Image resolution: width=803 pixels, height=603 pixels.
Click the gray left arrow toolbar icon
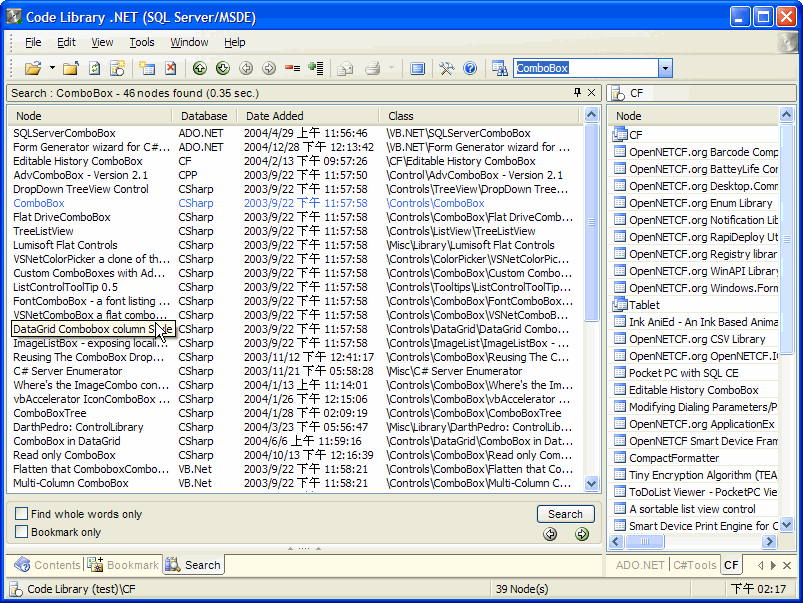pos(246,68)
